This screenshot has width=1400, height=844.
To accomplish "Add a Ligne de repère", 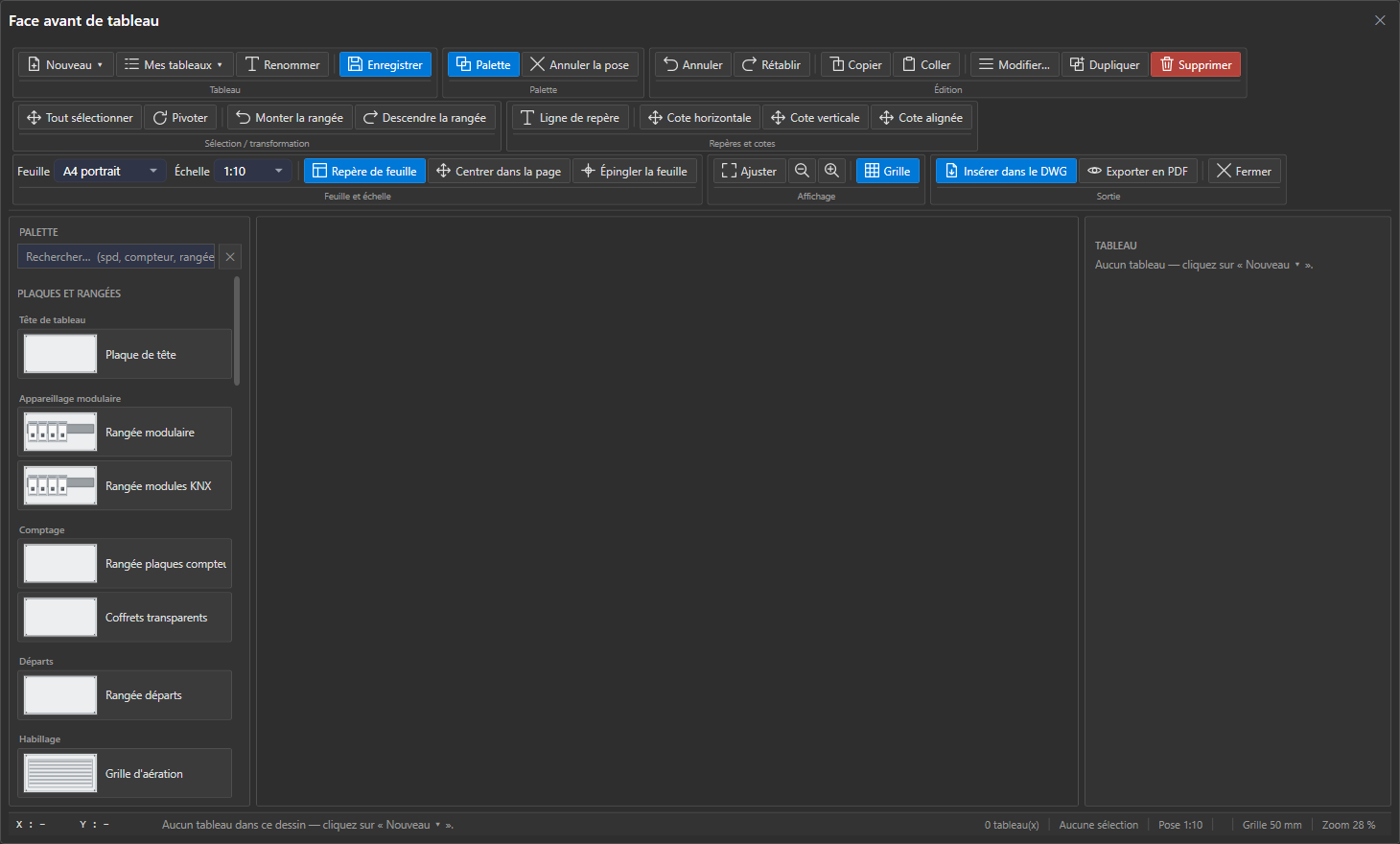I will [x=571, y=117].
